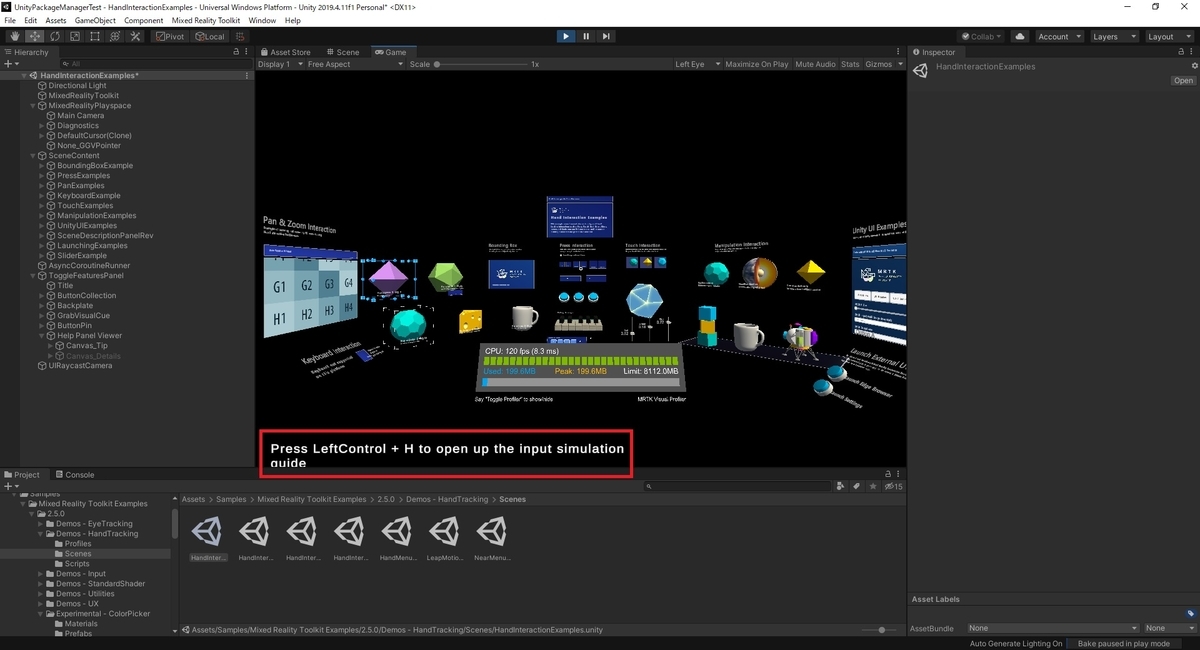Switch to the Console tab
Viewport: 1200px width, 650px height.
74,475
